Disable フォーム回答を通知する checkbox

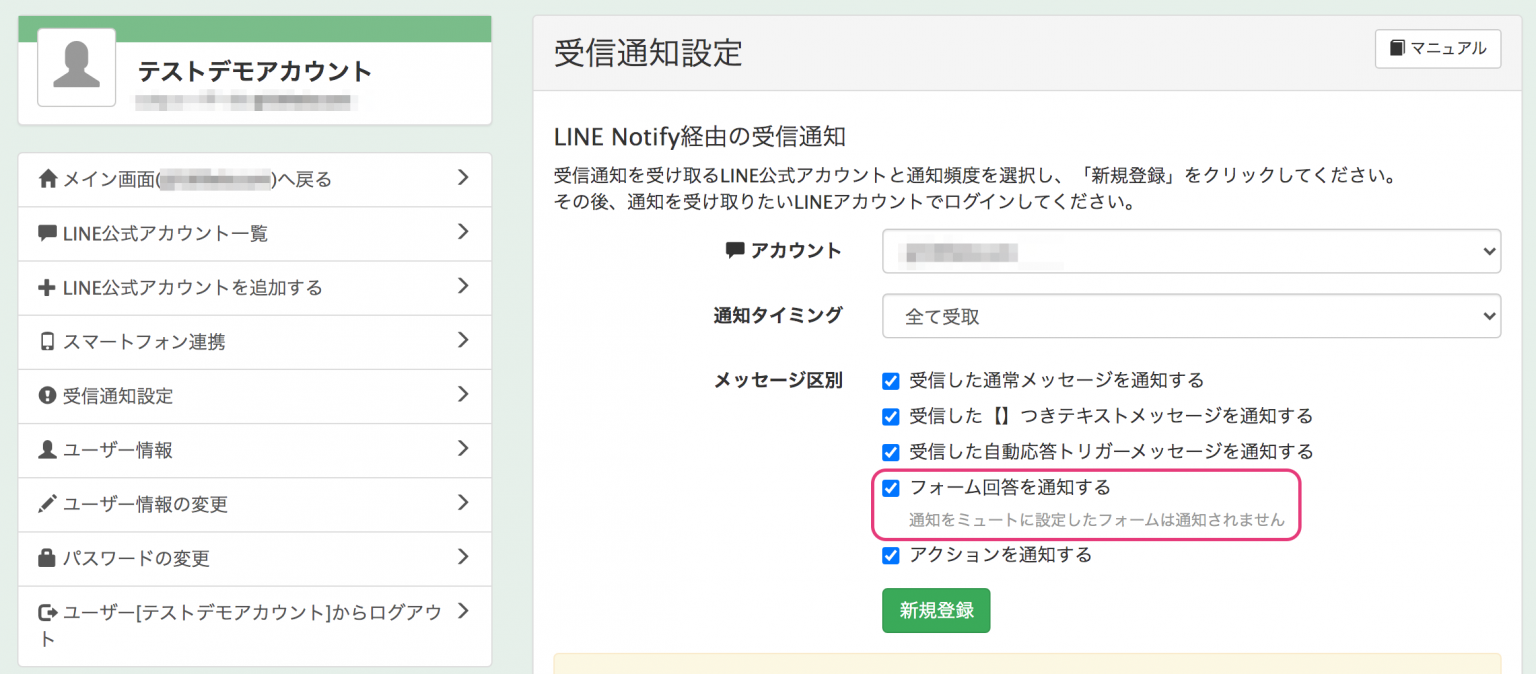coord(890,488)
